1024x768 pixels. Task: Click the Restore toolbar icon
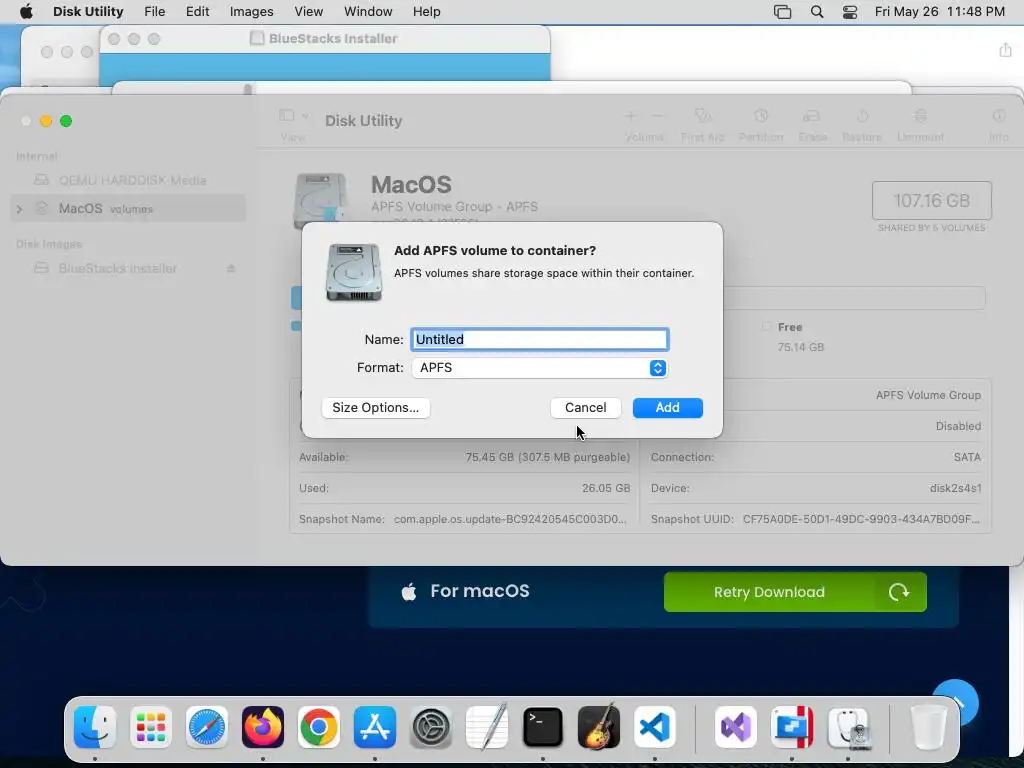tap(862, 116)
